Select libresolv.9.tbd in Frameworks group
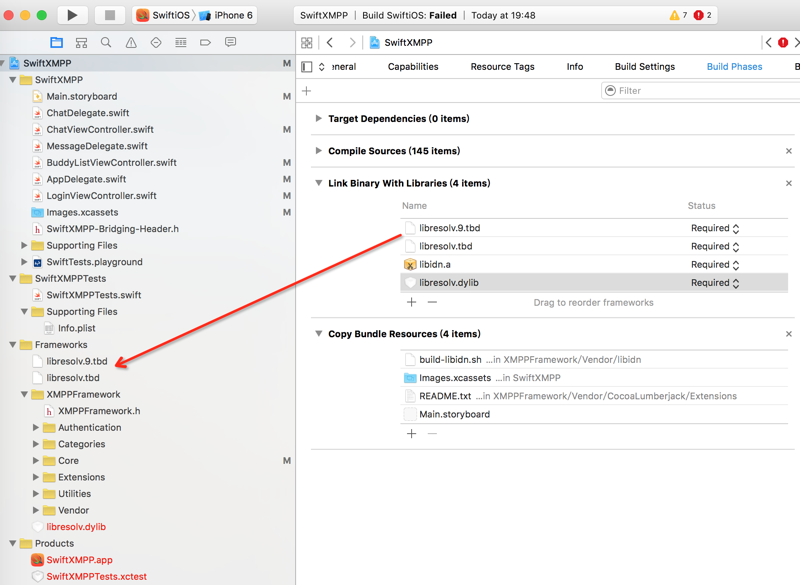Screen dimensions: 800x585 (x=77, y=361)
